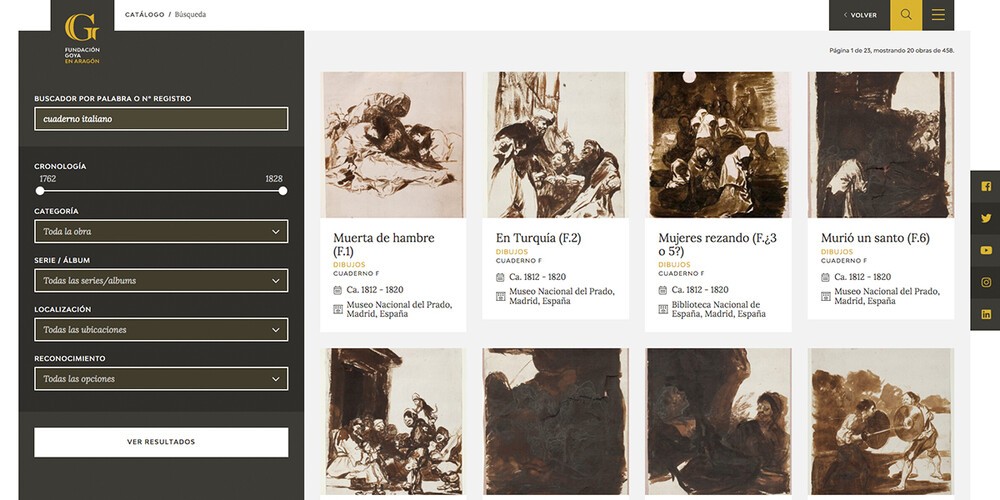Expand the Localización dropdown
Screen dimensions: 1000x500
tap(161, 330)
